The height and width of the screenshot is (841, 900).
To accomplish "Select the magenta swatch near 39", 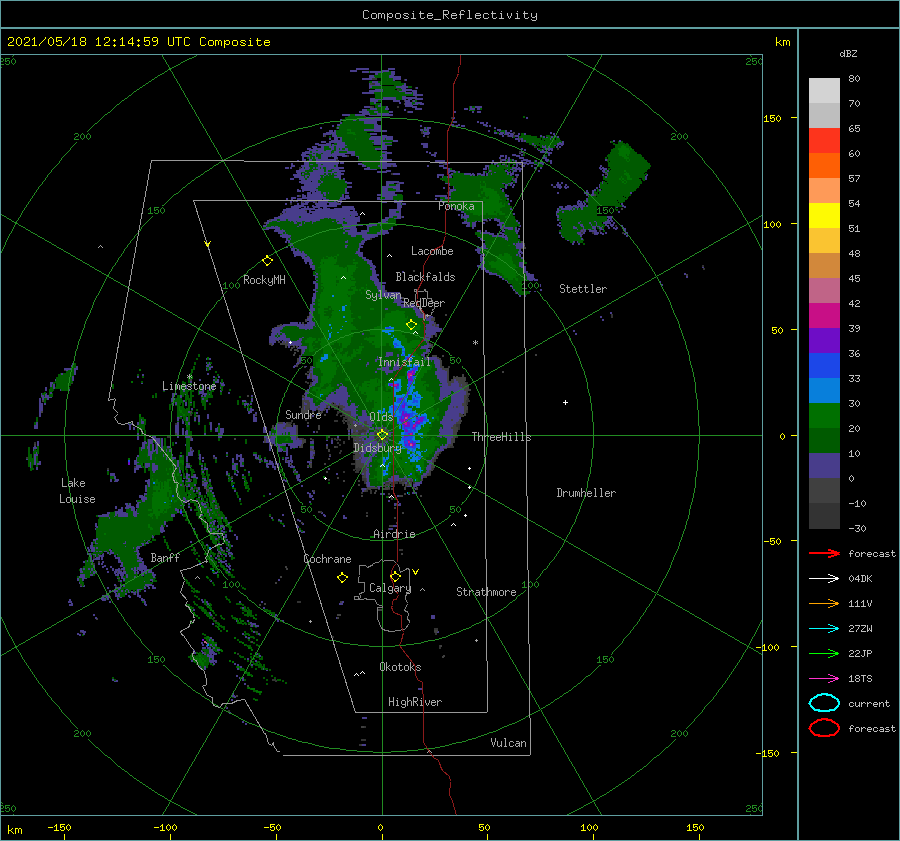I will coord(824,316).
